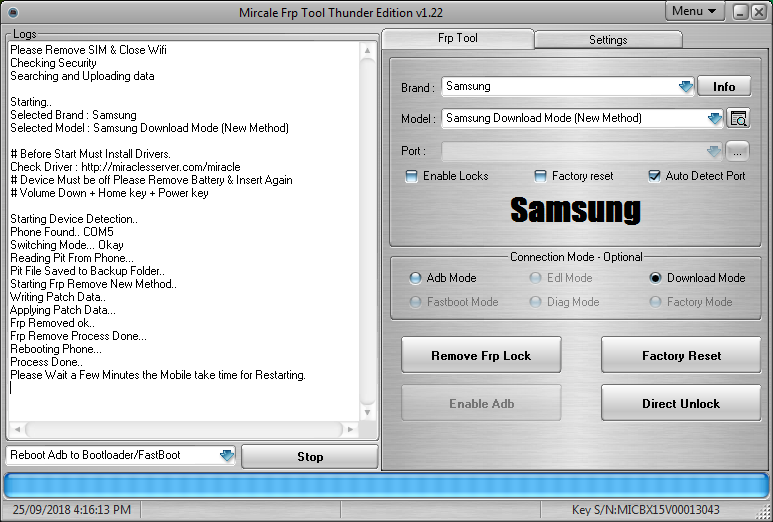Open the Model dropdown arrow

click(x=715, y=118)
